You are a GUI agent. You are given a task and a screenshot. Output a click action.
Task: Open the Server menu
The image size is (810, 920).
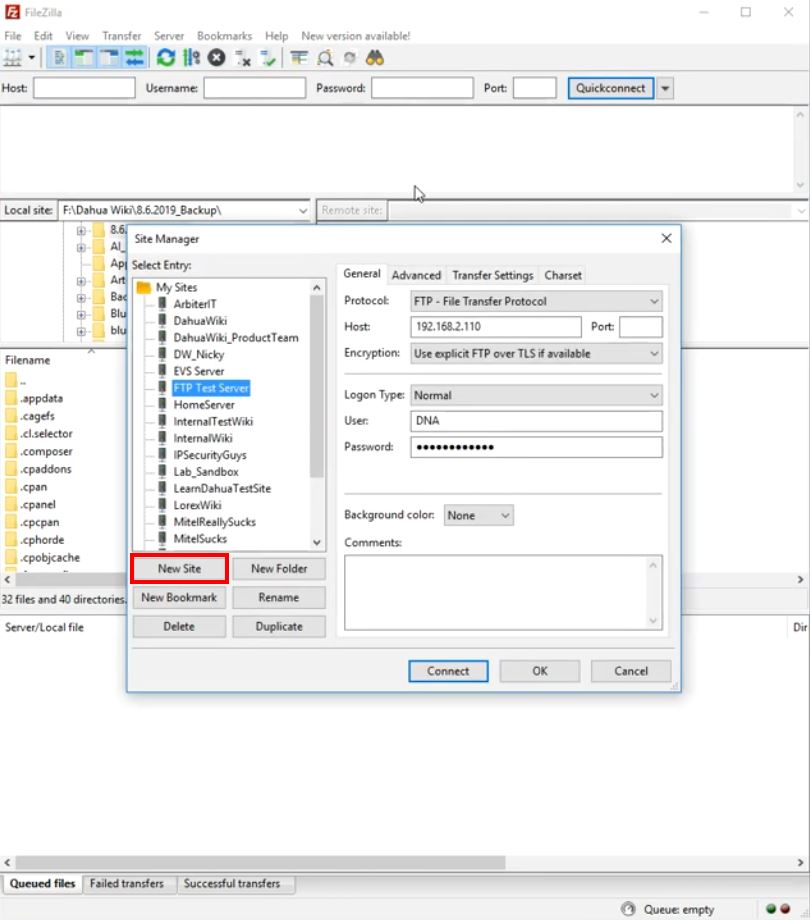pos(169,36)
